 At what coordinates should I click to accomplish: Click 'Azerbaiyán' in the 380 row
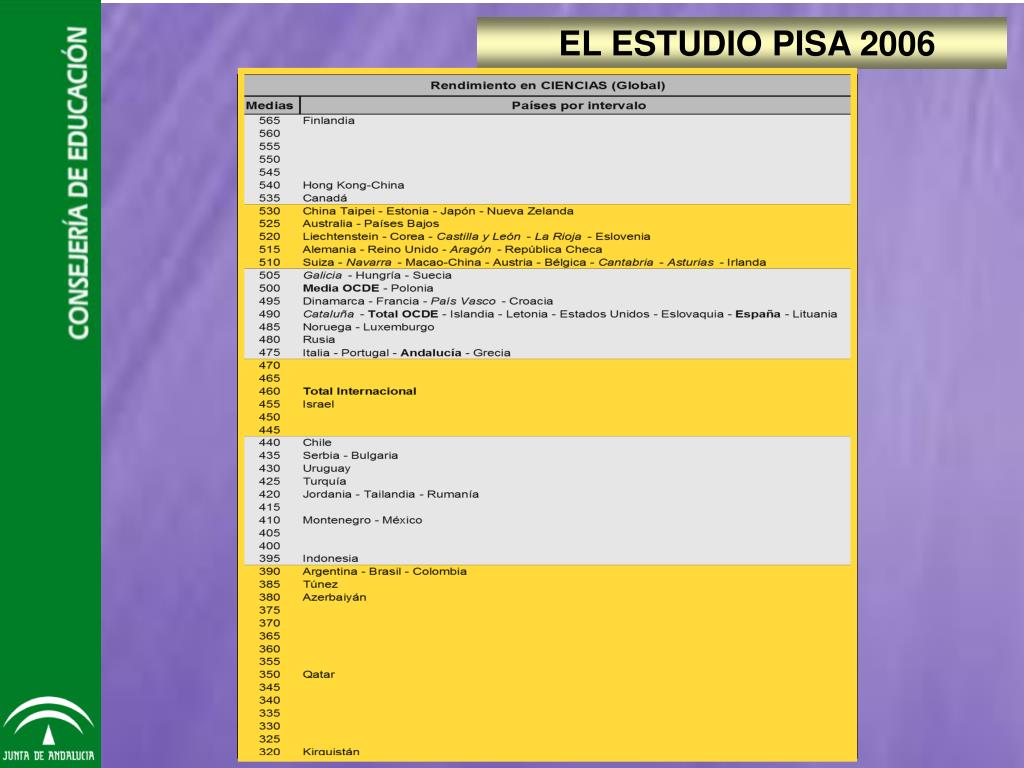point(334,598)
